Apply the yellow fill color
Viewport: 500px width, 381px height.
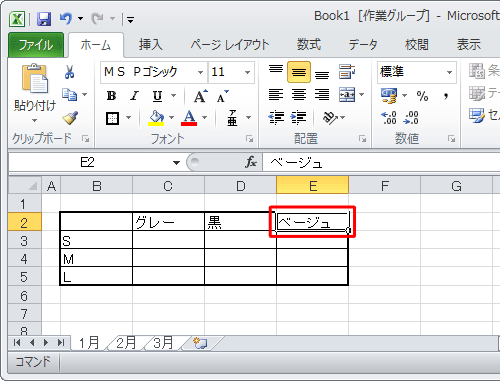point(156,118)
